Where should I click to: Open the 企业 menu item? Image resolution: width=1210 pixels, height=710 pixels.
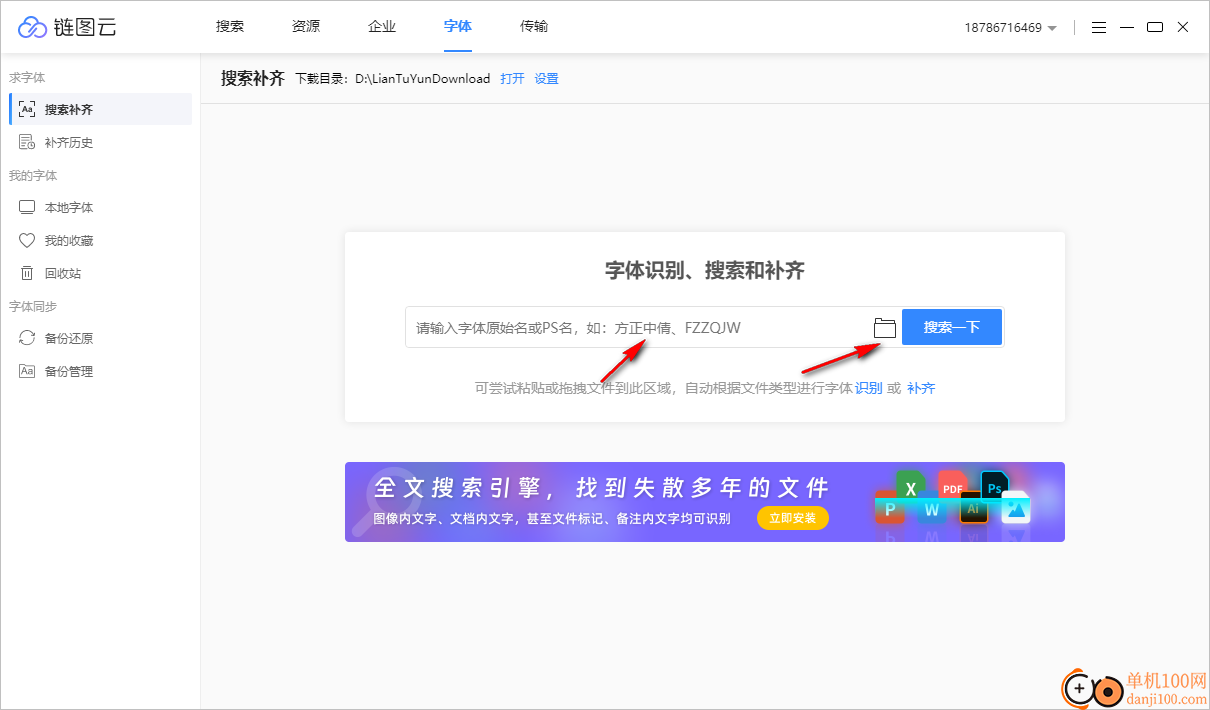pyautogui.click(x=382, y=27)
